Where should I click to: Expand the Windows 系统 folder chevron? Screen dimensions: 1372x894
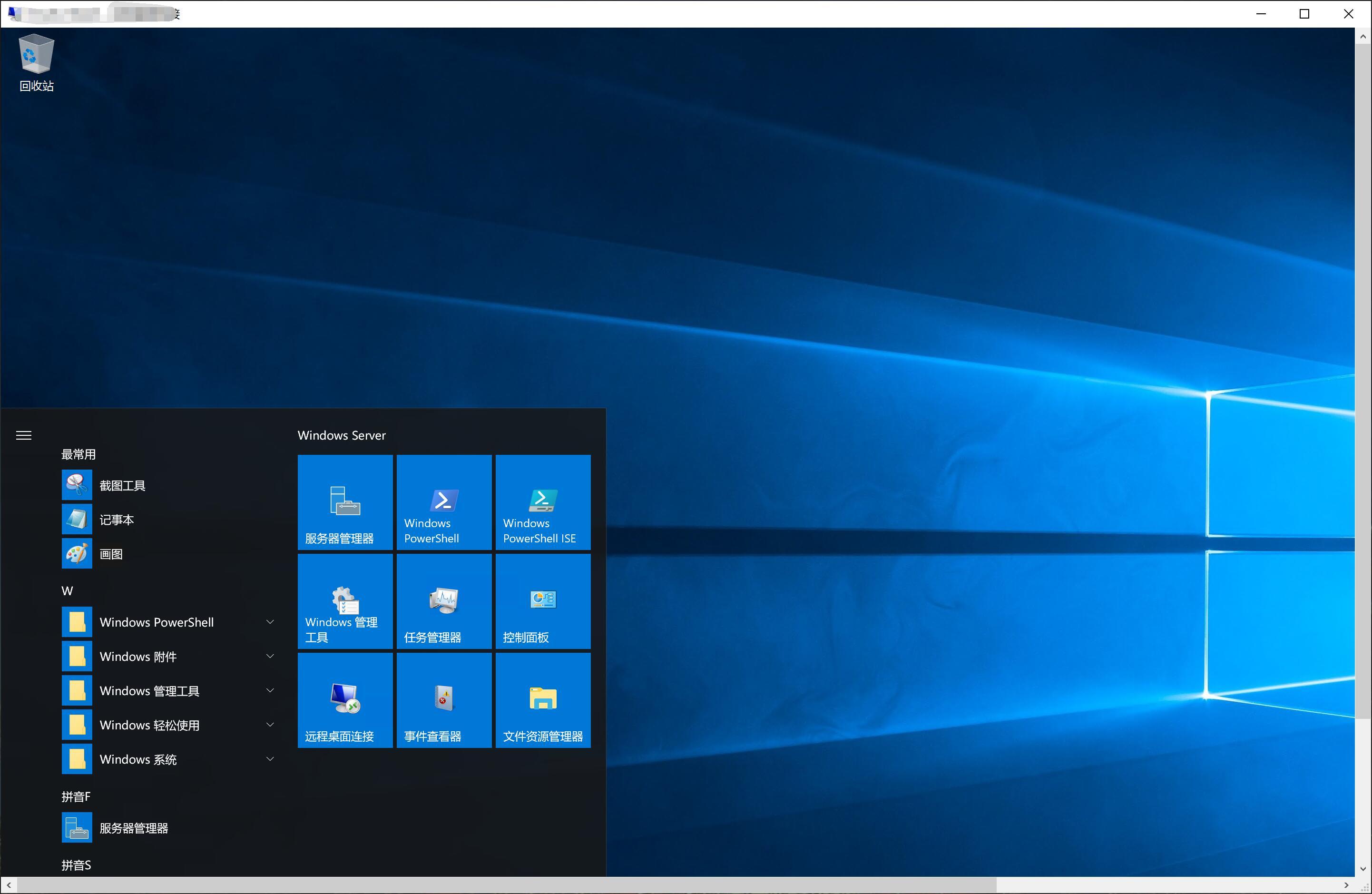(270, 759)
